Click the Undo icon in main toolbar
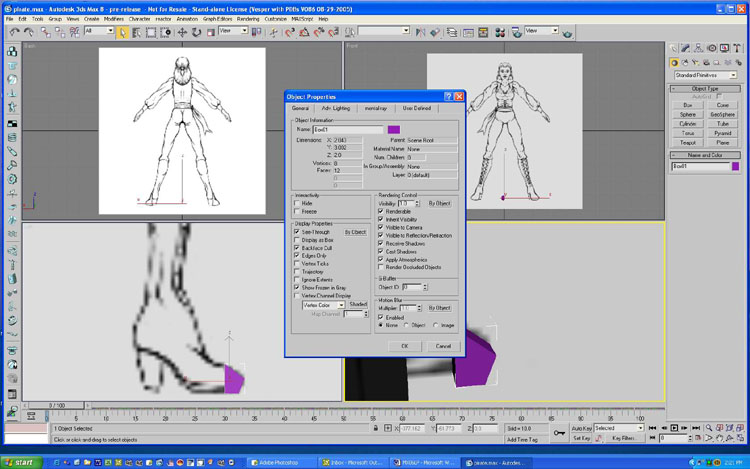The width and height of the screenshot is (750, 469). coord(14,32)
